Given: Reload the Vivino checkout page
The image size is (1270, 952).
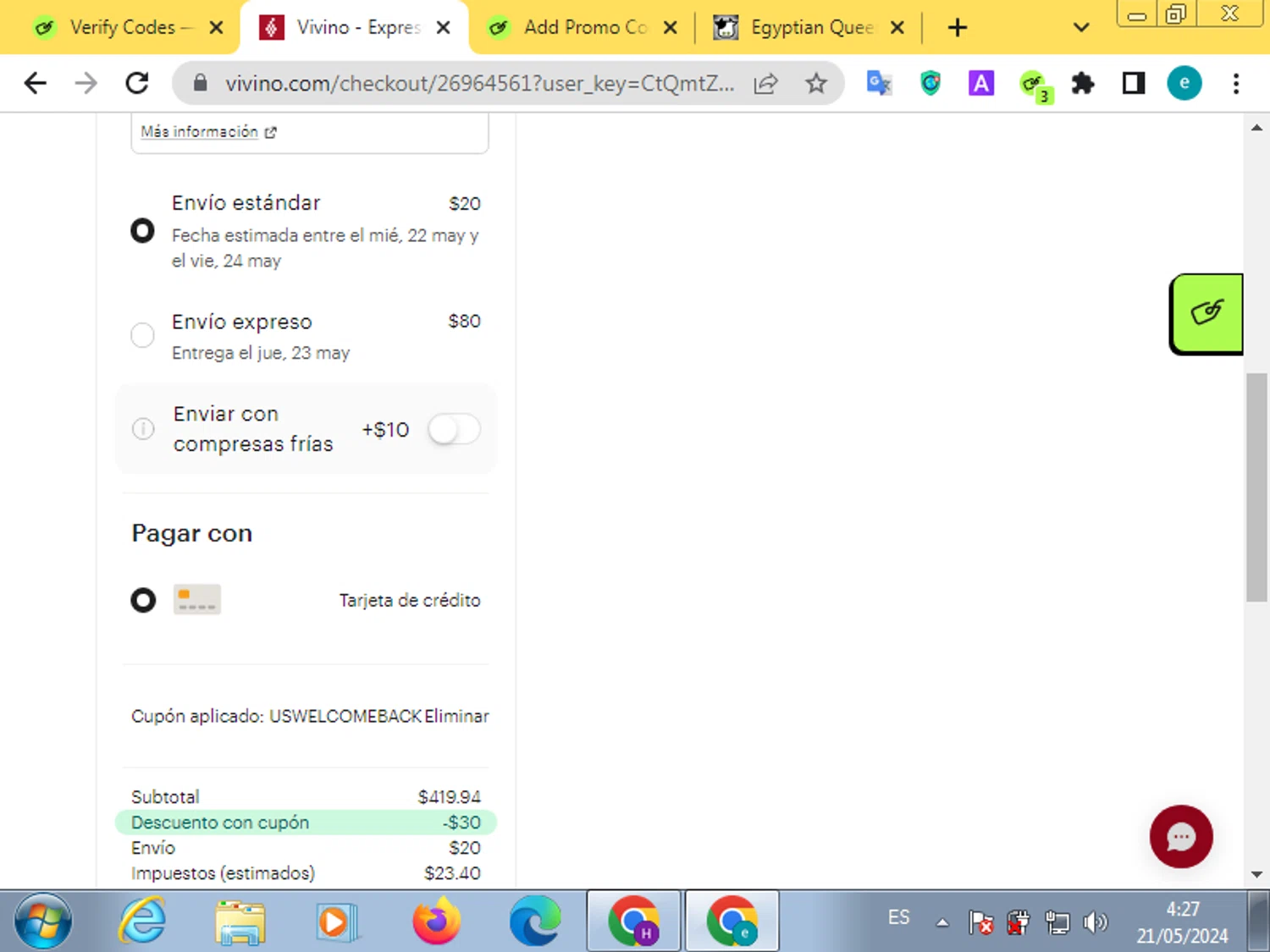Looking at the screenshot, I should pyautogui.click(x=137, y=83).
